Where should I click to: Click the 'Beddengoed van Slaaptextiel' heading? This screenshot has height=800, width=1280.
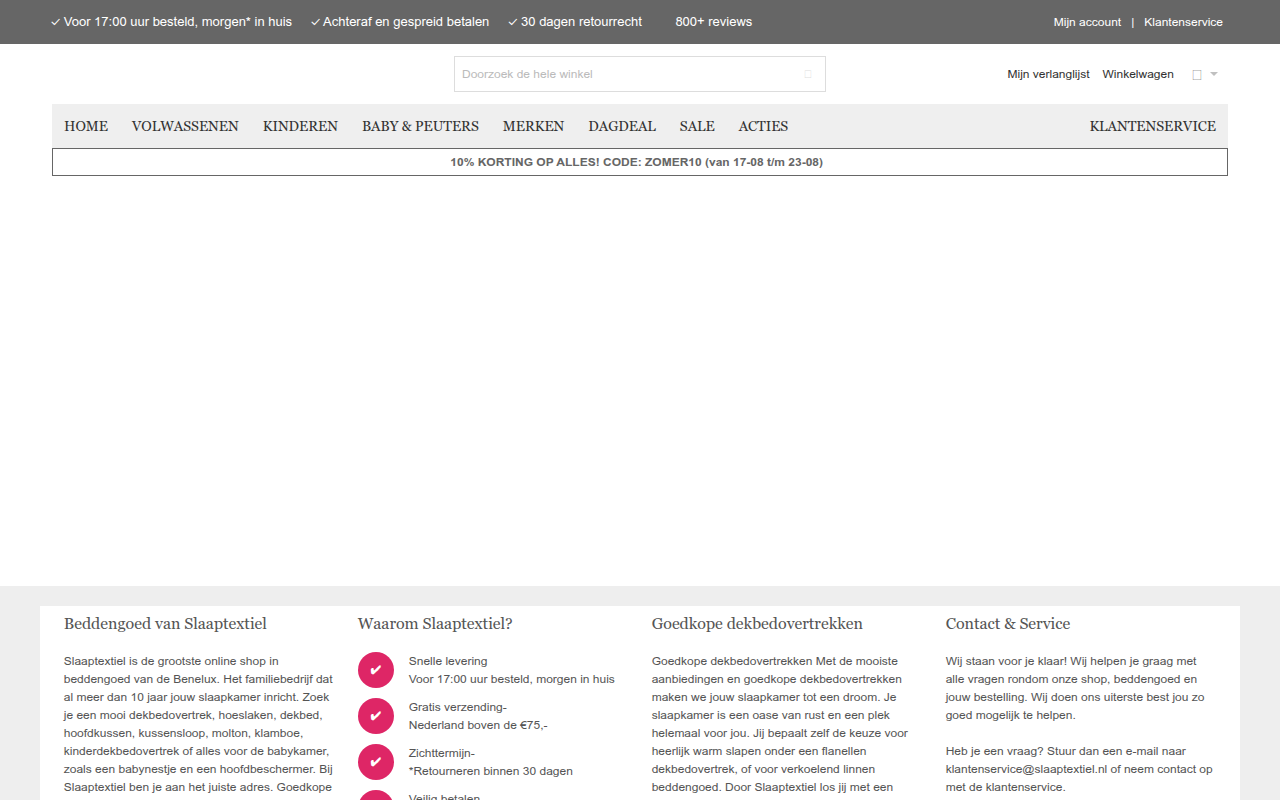(165, 623)
